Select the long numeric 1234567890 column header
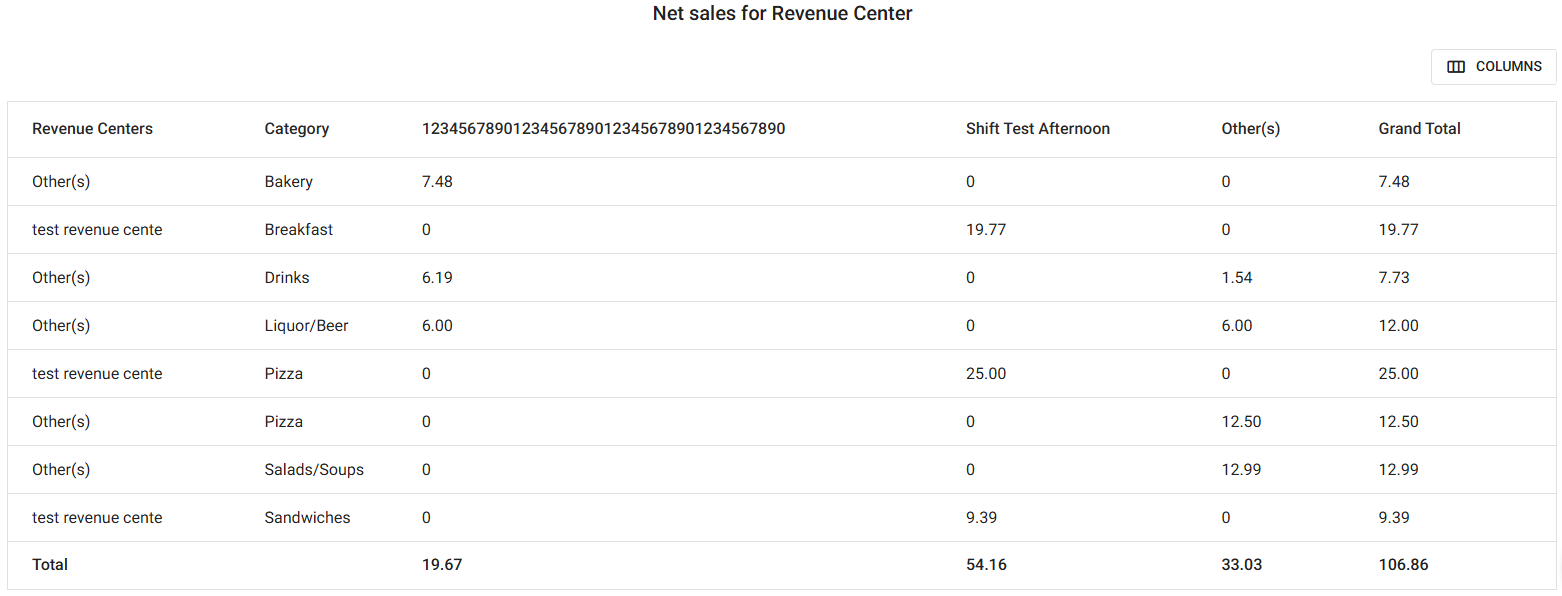Screen dimensions: 1562x596 603,129
